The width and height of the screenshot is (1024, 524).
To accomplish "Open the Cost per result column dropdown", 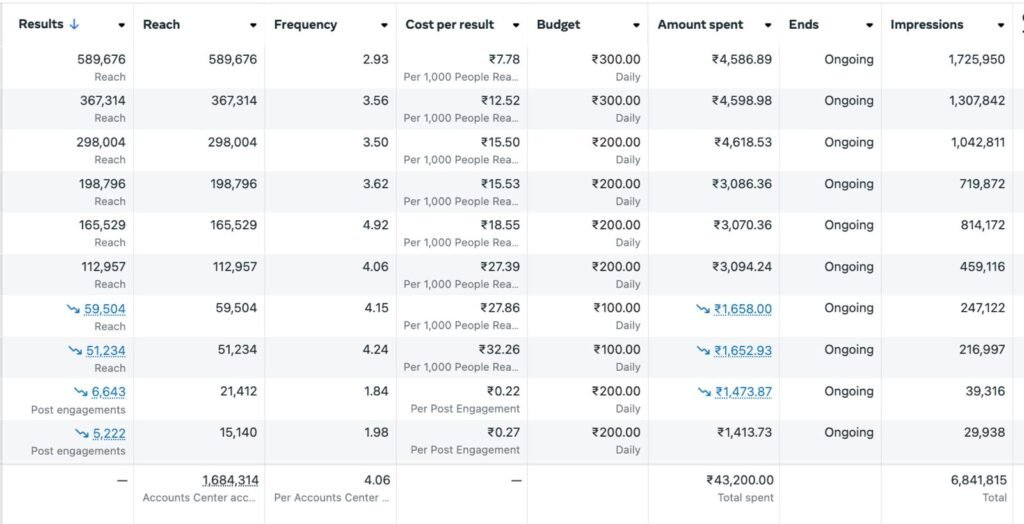I will 516,25.
